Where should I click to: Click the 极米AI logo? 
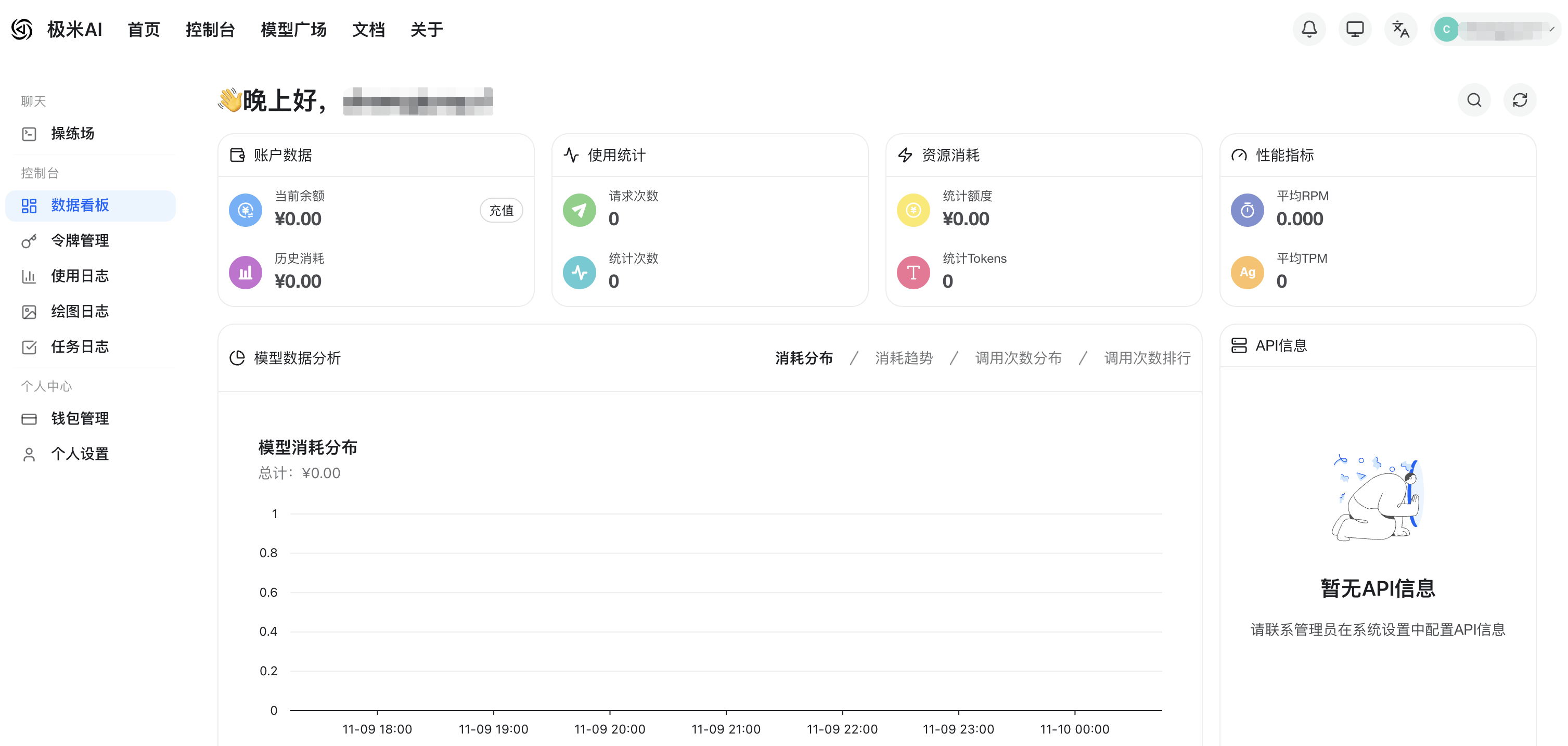tap(57, 29)
